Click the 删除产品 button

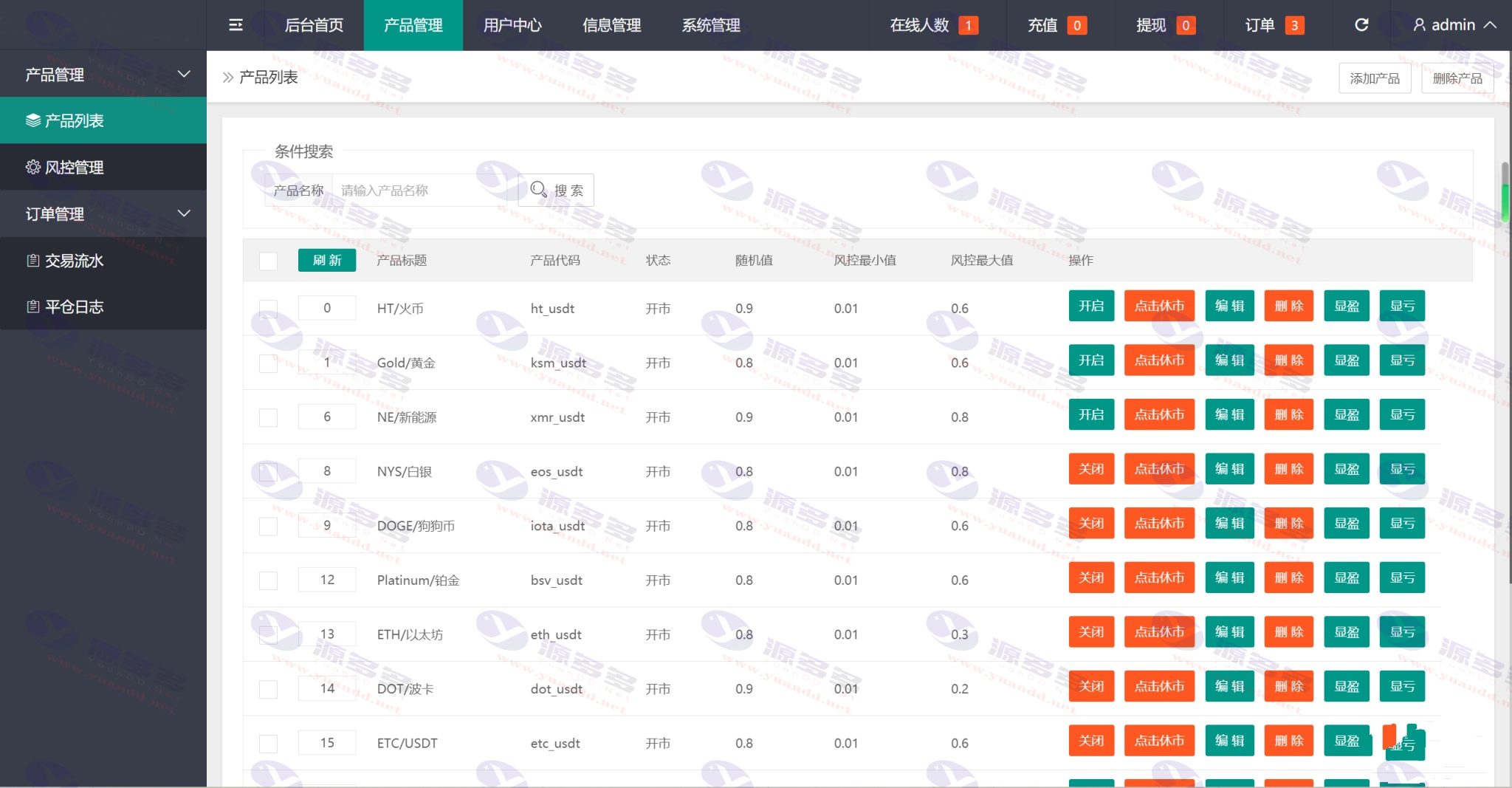pyautogui.click(x=1457, y=78)
